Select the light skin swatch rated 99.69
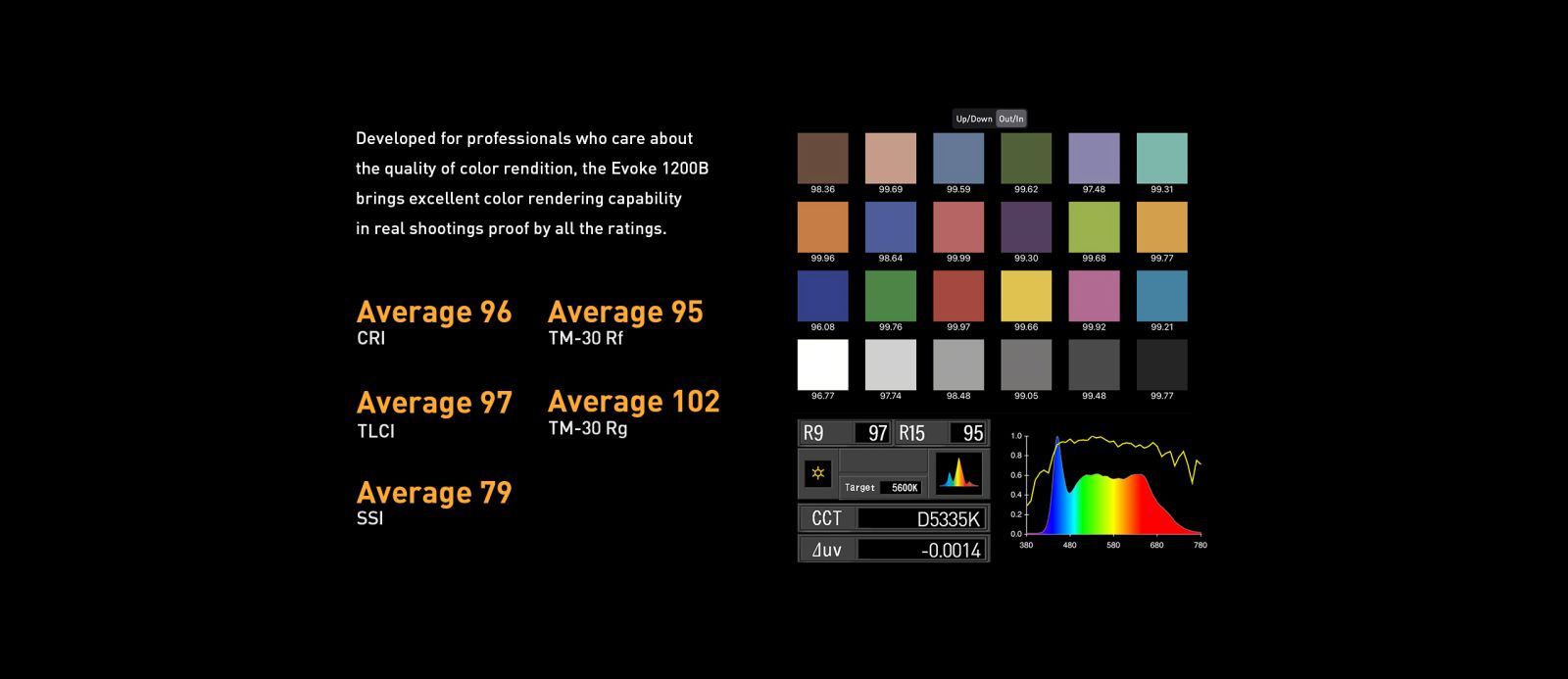 point(891,159)
